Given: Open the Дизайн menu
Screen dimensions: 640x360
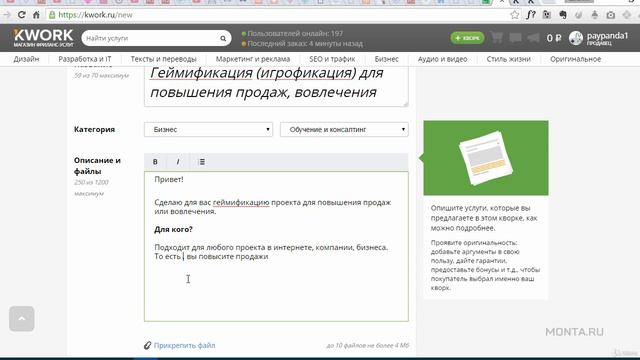Looking at the screenshot, I should pos(26,59).
